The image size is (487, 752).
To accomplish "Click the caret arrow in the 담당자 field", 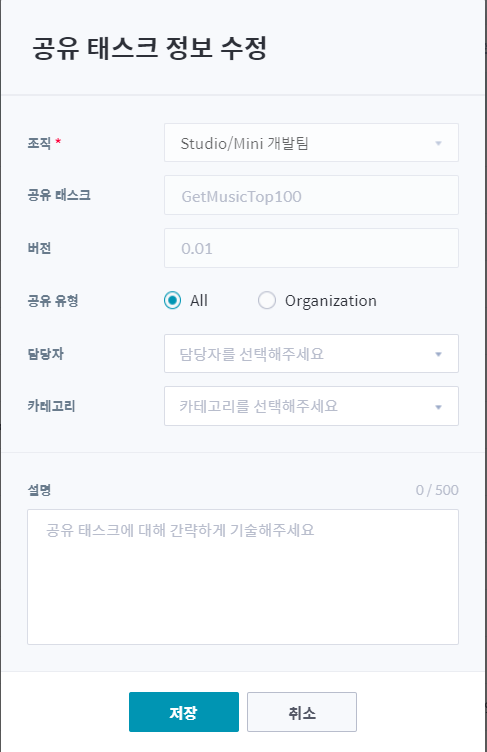I will tap(438, 354).
